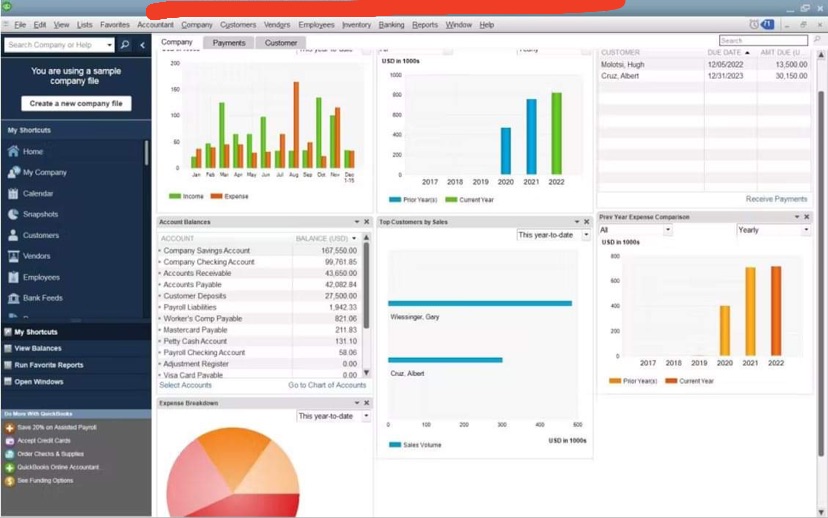Select Company Savings Account row
The width and height of the screenshot is (828, 518).
[x=259, y=251]
